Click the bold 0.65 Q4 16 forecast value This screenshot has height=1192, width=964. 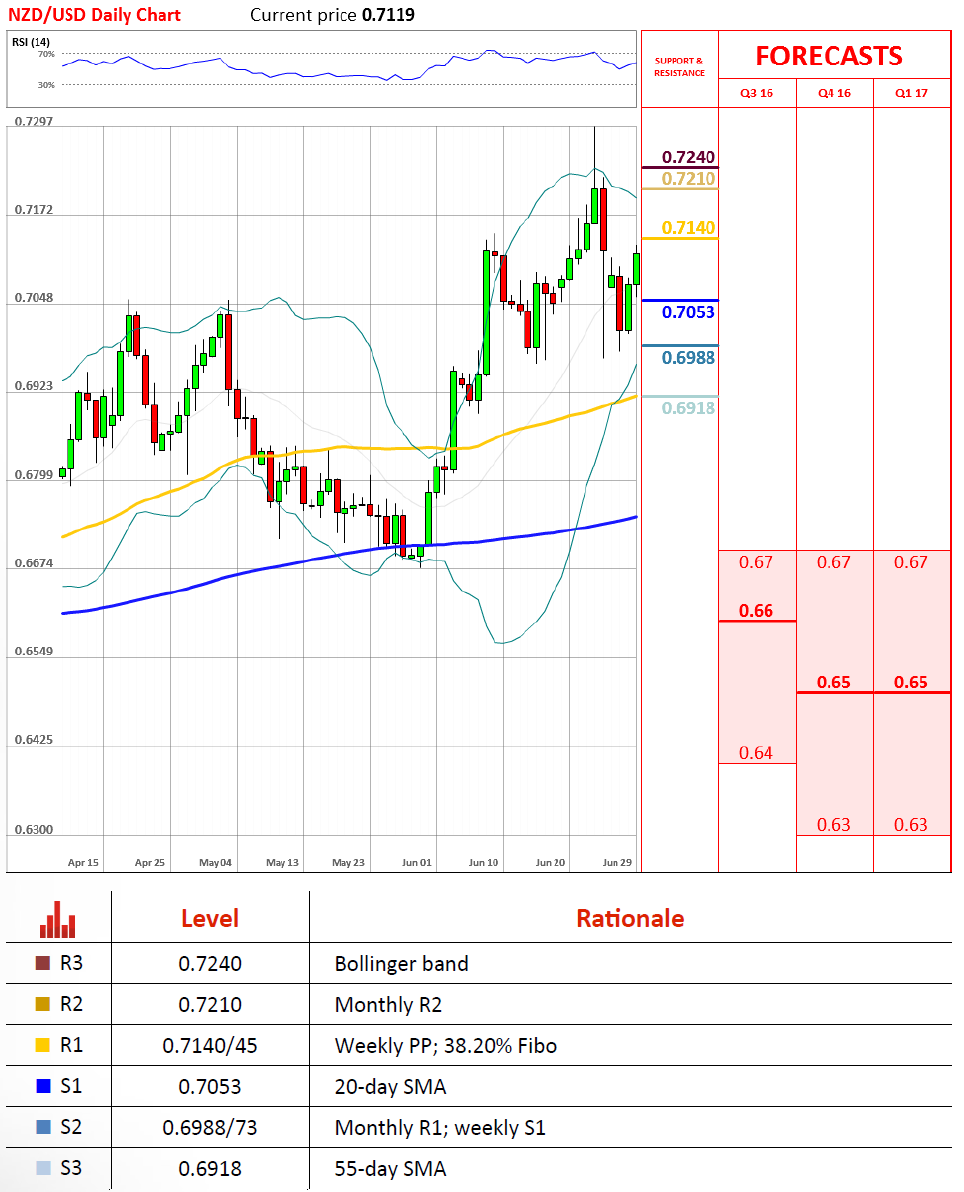(x=834, y=683)
